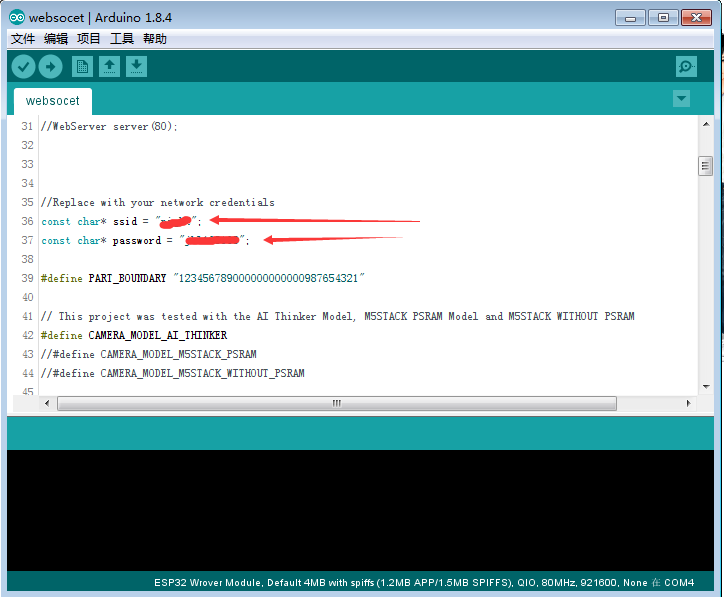Viewport: 724px width, 597px height.
Task: Click the boundary string '123456789000000000000987654321'
Action: tap(269, 278)
